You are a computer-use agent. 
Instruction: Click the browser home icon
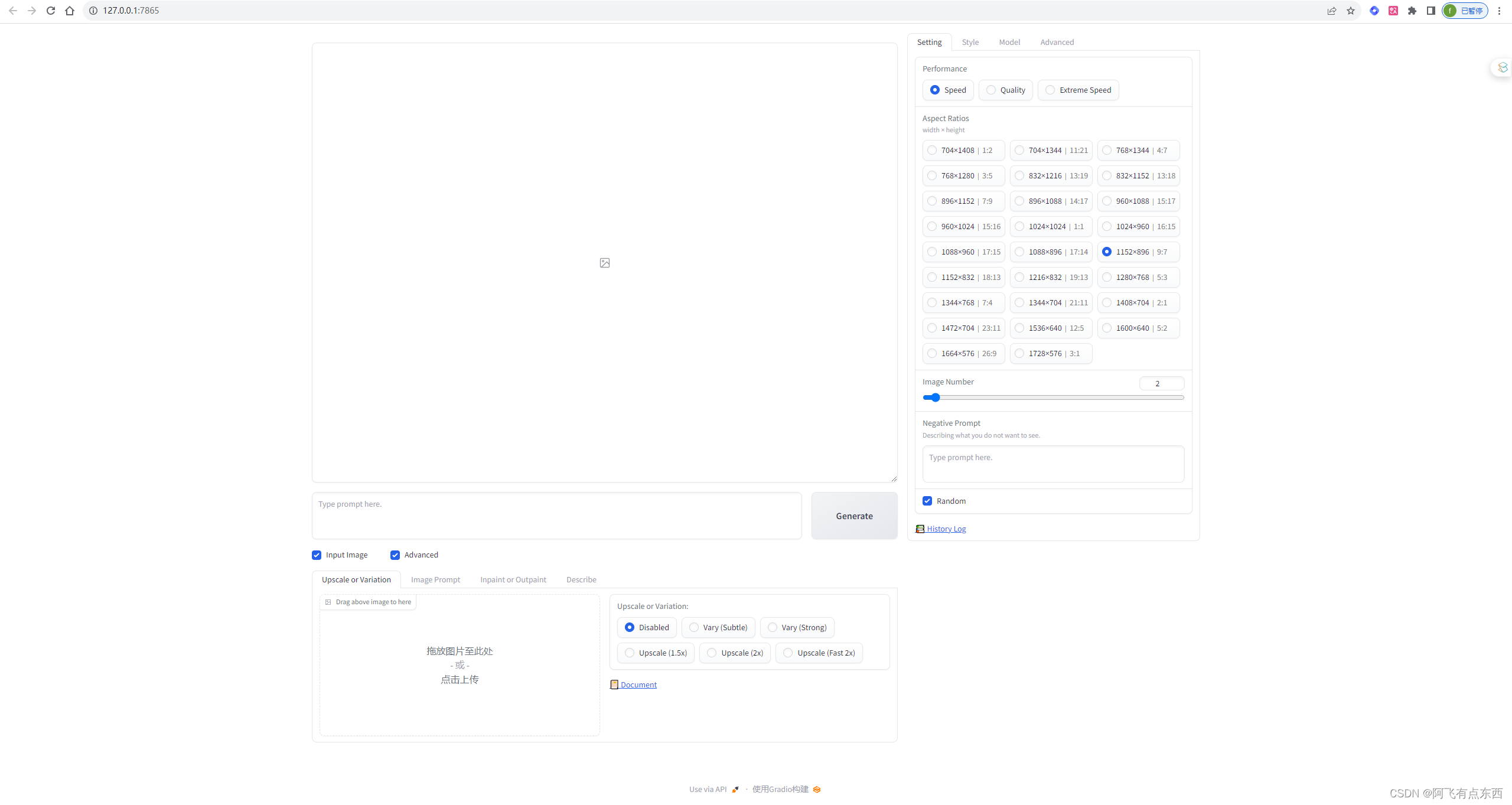click(70, 11)
